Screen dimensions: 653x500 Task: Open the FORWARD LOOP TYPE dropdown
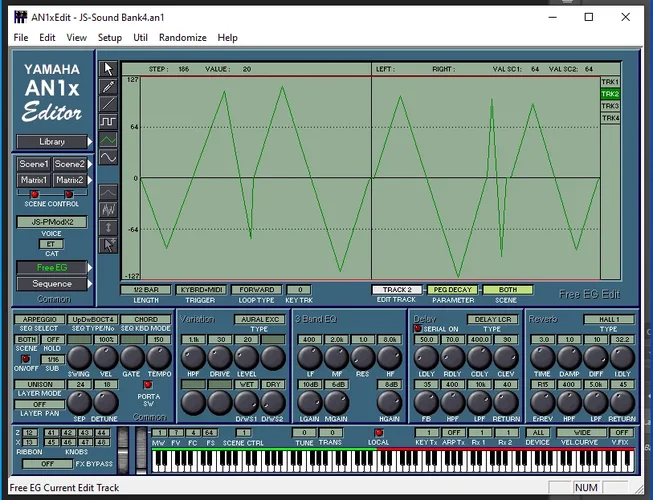(257, 289)
